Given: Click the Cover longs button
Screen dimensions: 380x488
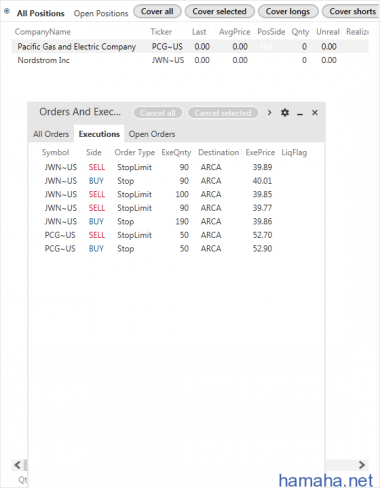Looking at the screenshot, I should pos(288,12).
